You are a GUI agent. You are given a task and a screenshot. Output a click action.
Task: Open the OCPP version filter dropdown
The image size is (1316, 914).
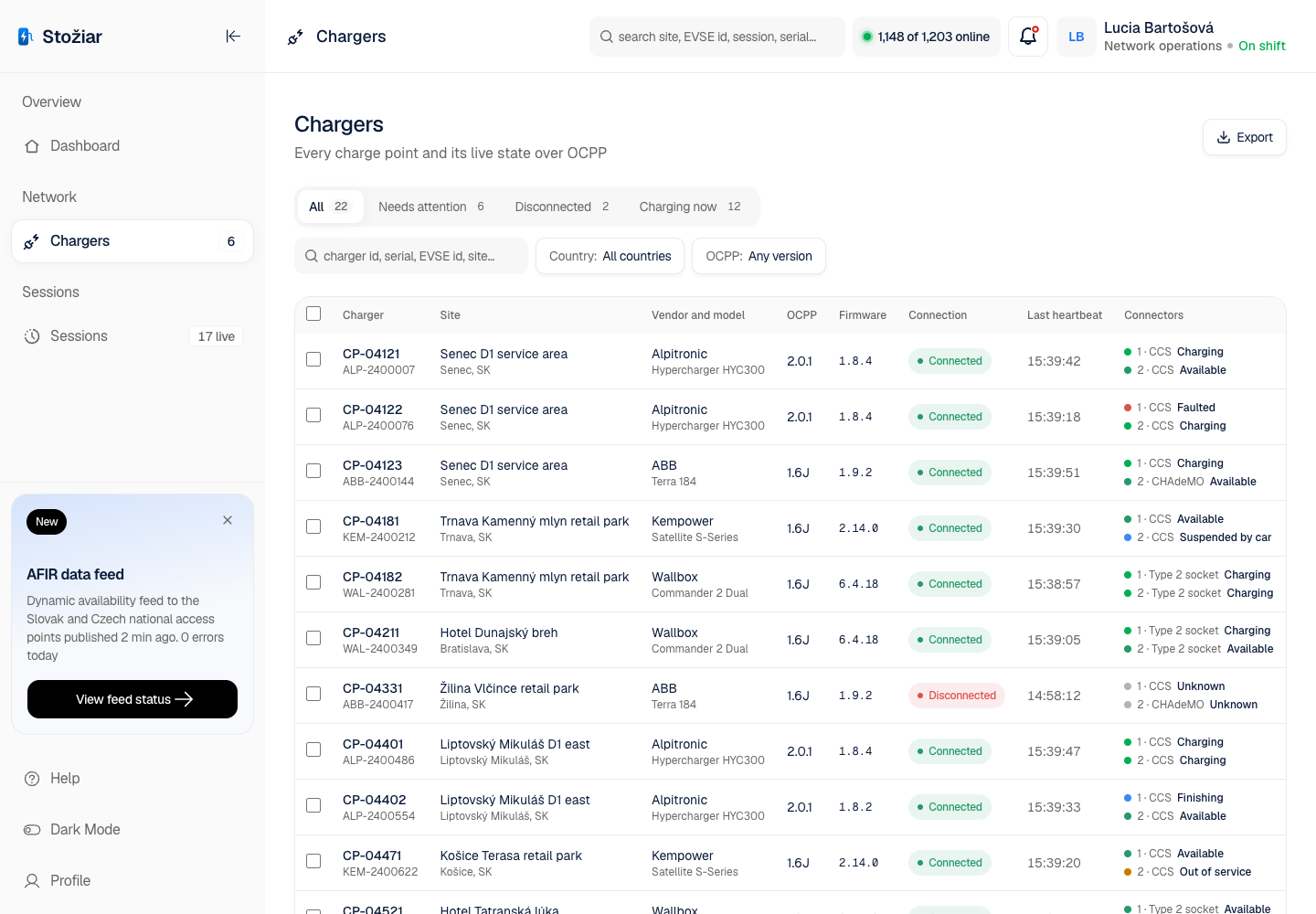point(759,256)
